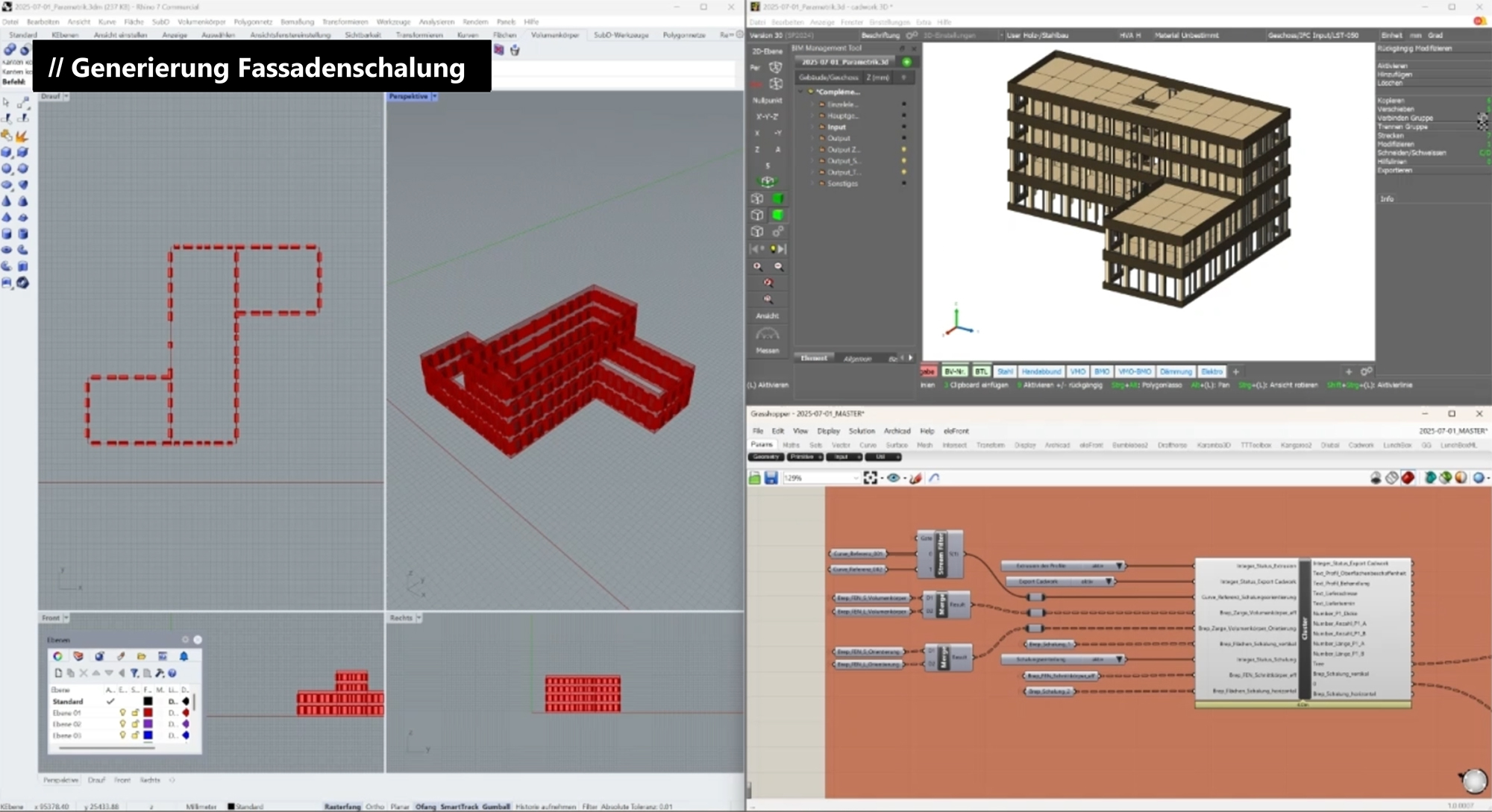Open the Perspektive viewport dropdown arrow
The image size is (1492, 812).
click(x=435, y=96)
